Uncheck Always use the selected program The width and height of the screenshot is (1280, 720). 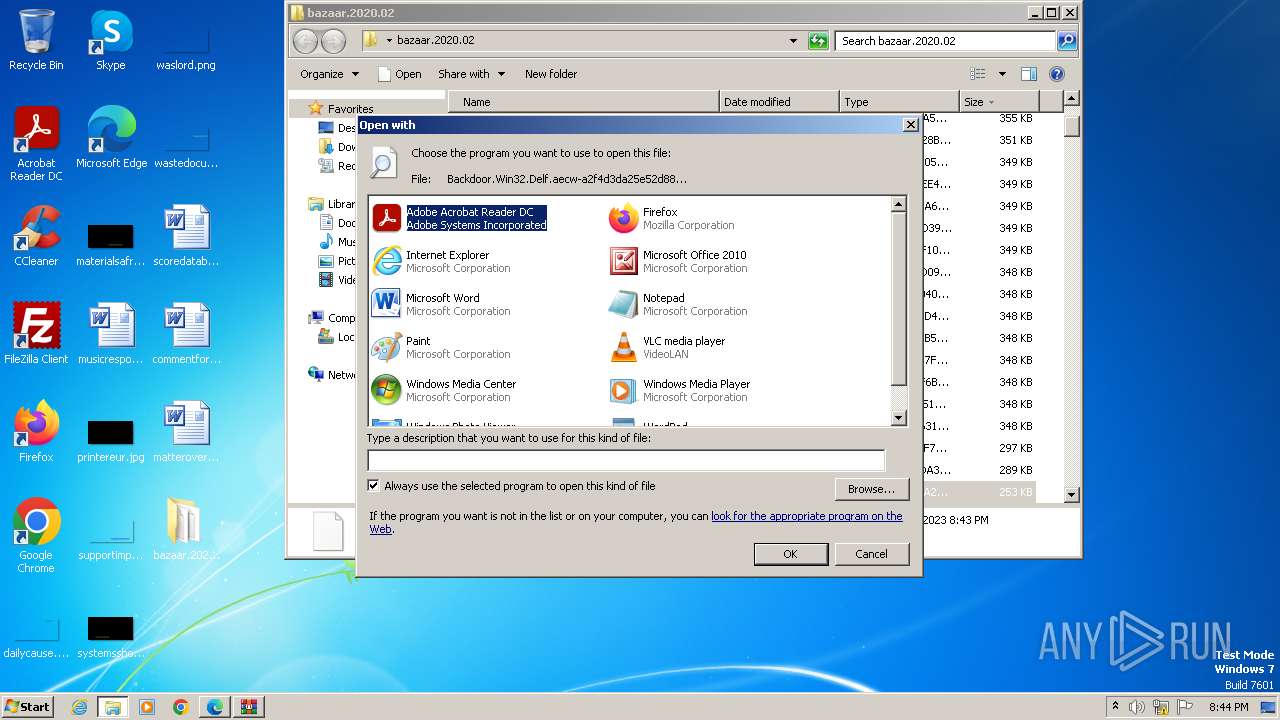coord(374,486)
